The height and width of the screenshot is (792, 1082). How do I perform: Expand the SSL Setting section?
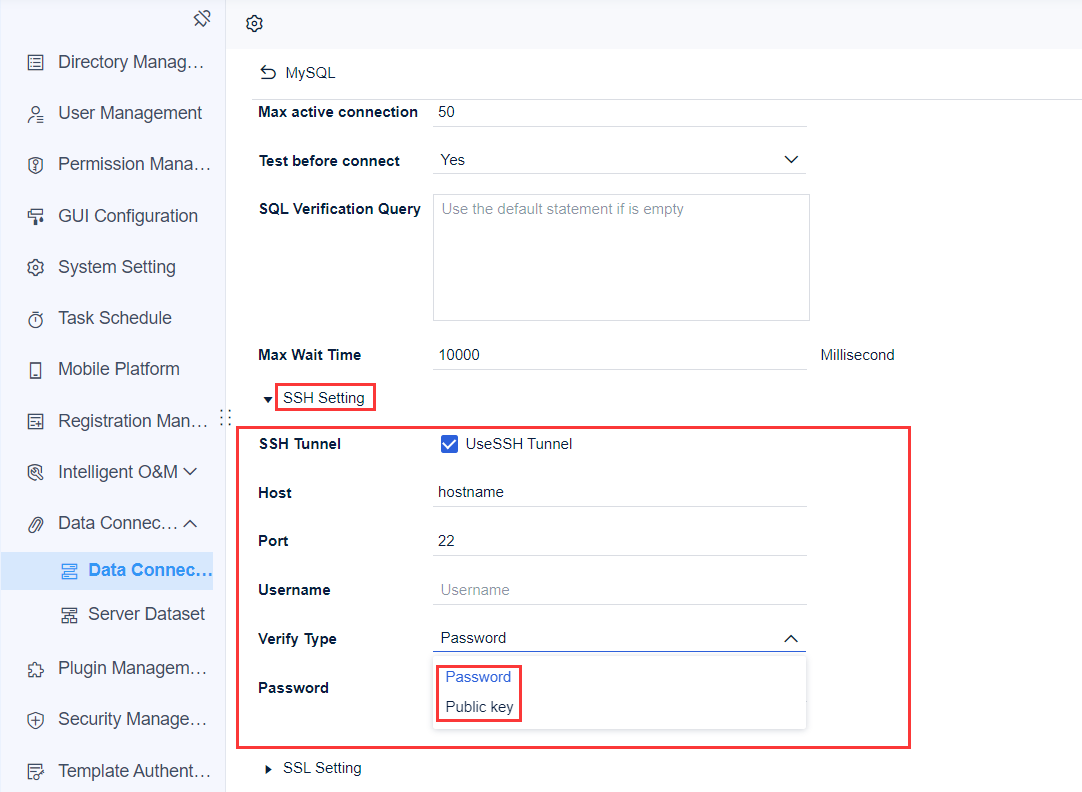[322, 768]
